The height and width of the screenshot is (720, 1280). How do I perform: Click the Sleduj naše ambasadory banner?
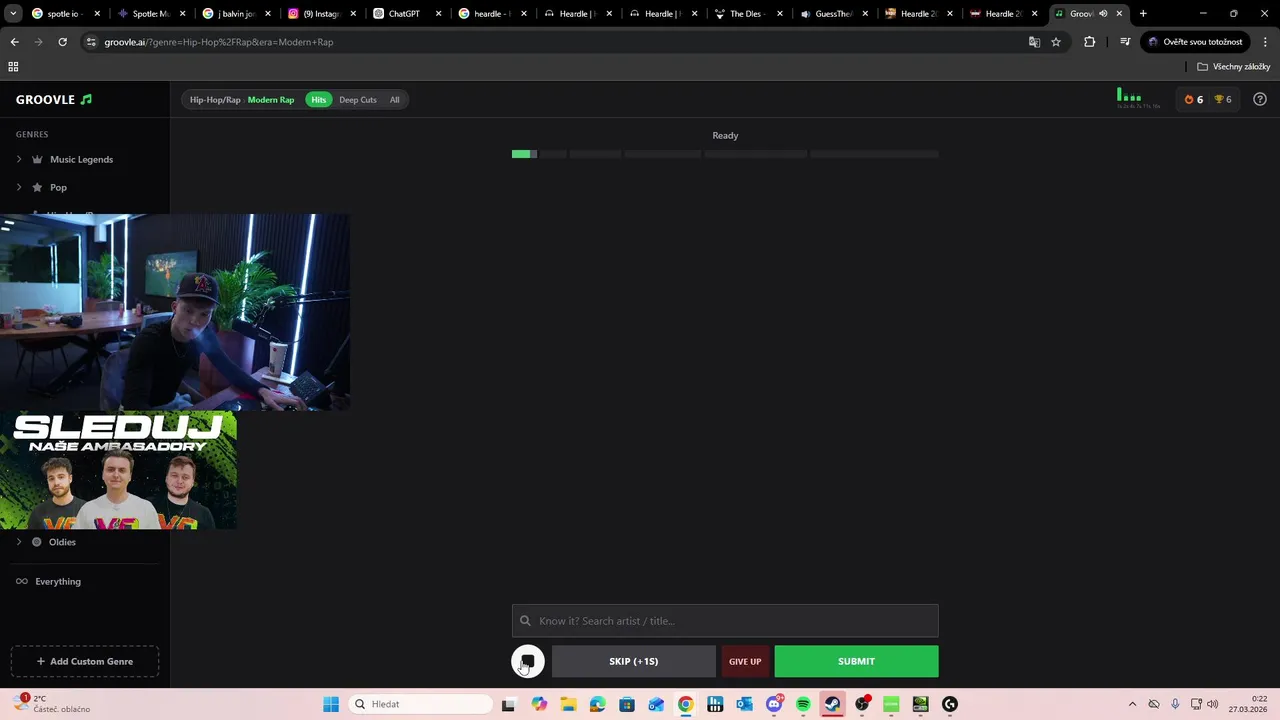click(118, 470)
